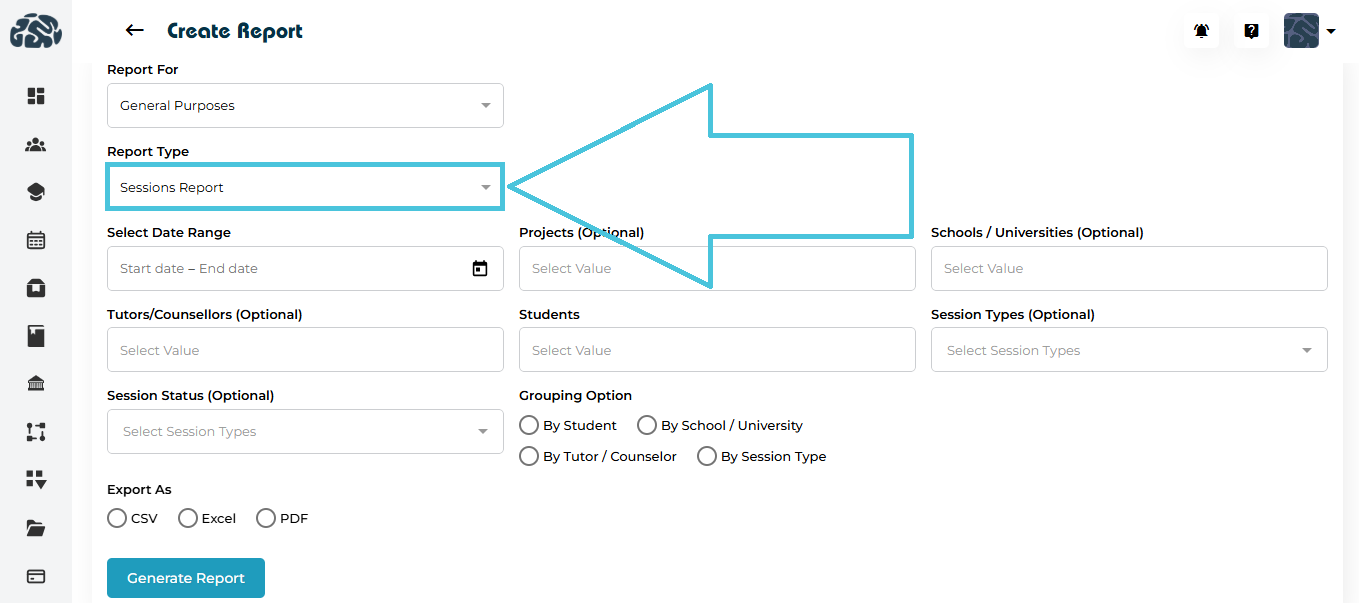Click the date picker calendar icon
The image size is (1359, 603).
[480, 268]
